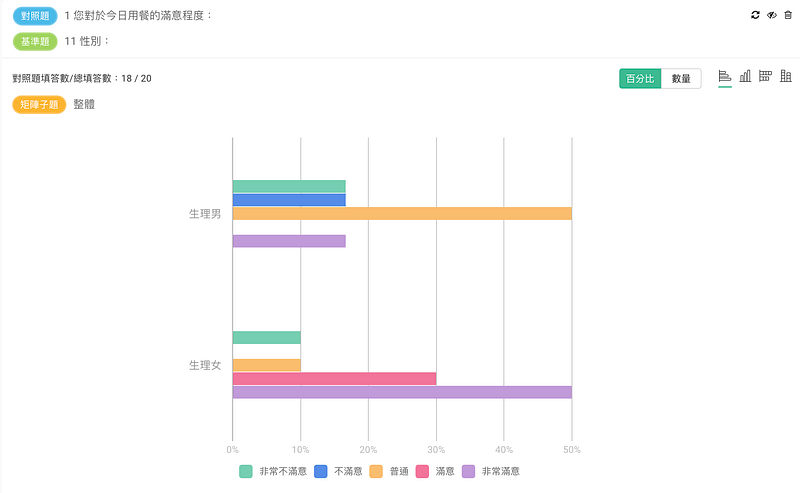Select horizontal bar chart icon

pyautogui.click(x=724, y=77)
